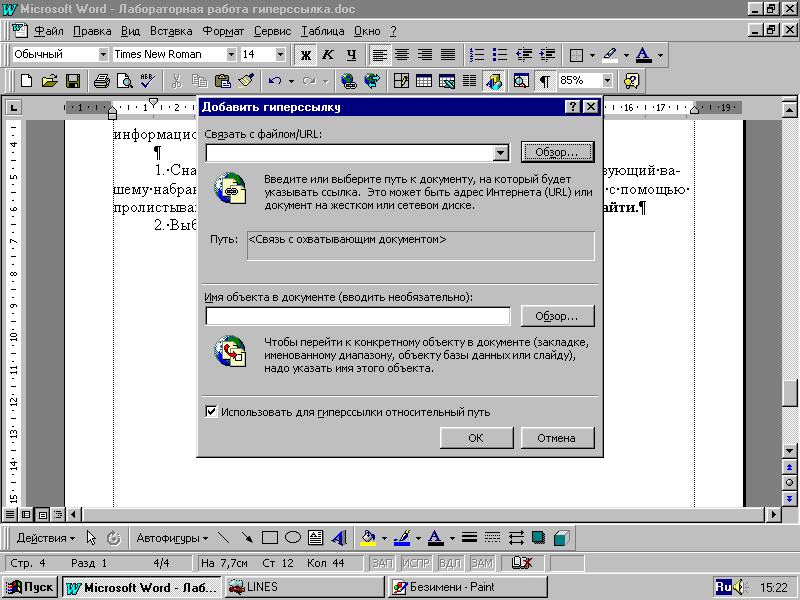Cancel the dialog with Отмена
The image size is (800, 600).
tap(557, 438)
